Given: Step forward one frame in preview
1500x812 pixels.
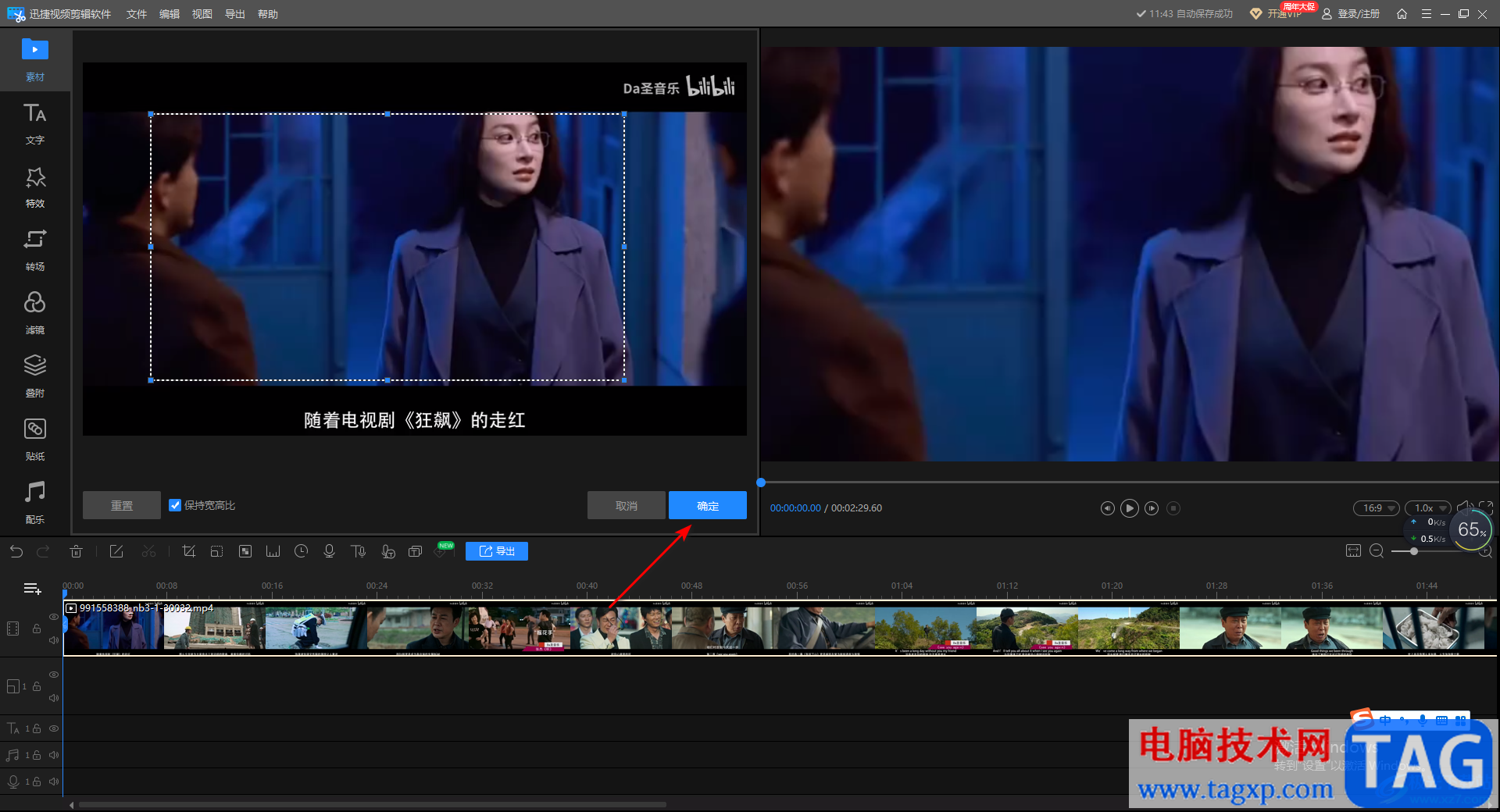Looking at the screenshot, I should [1152, 508].
